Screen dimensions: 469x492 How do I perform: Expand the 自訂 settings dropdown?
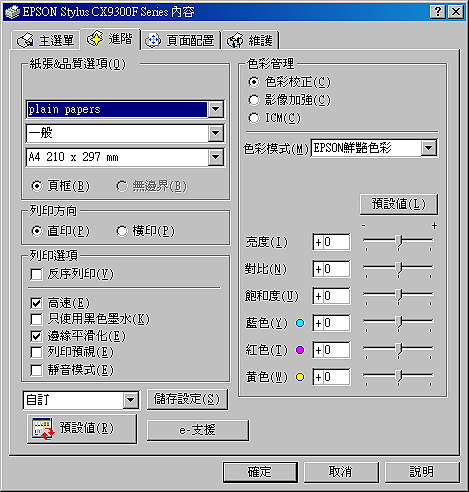click(130, 400)
